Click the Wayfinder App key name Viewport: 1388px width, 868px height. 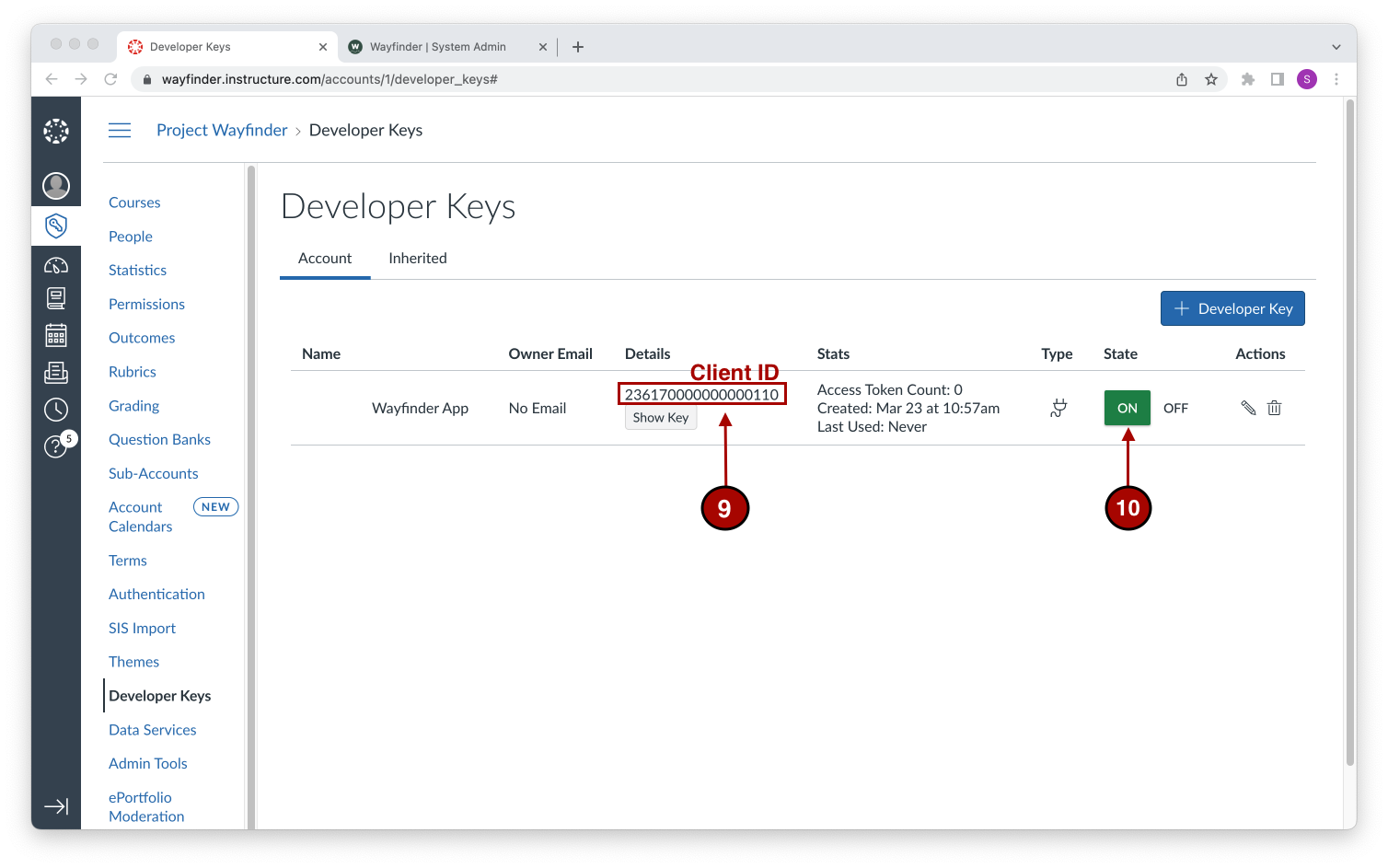(421, 409)
